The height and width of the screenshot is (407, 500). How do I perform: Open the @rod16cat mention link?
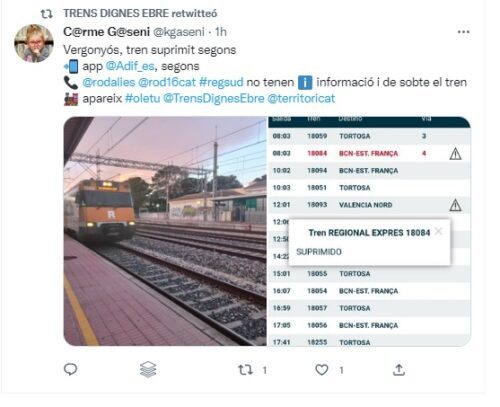tap(167, 82)
